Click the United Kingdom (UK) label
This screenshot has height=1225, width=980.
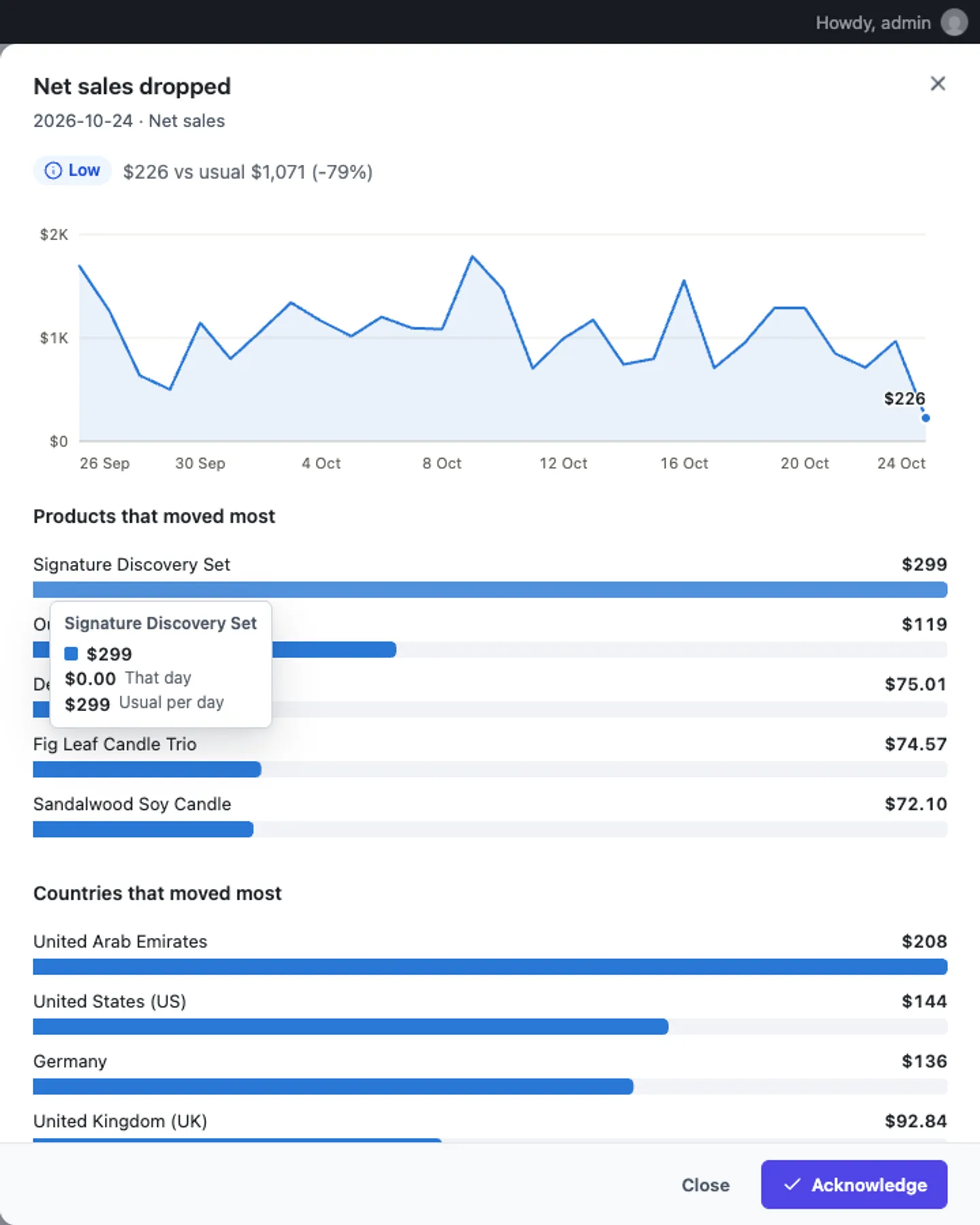(120, 1121)
